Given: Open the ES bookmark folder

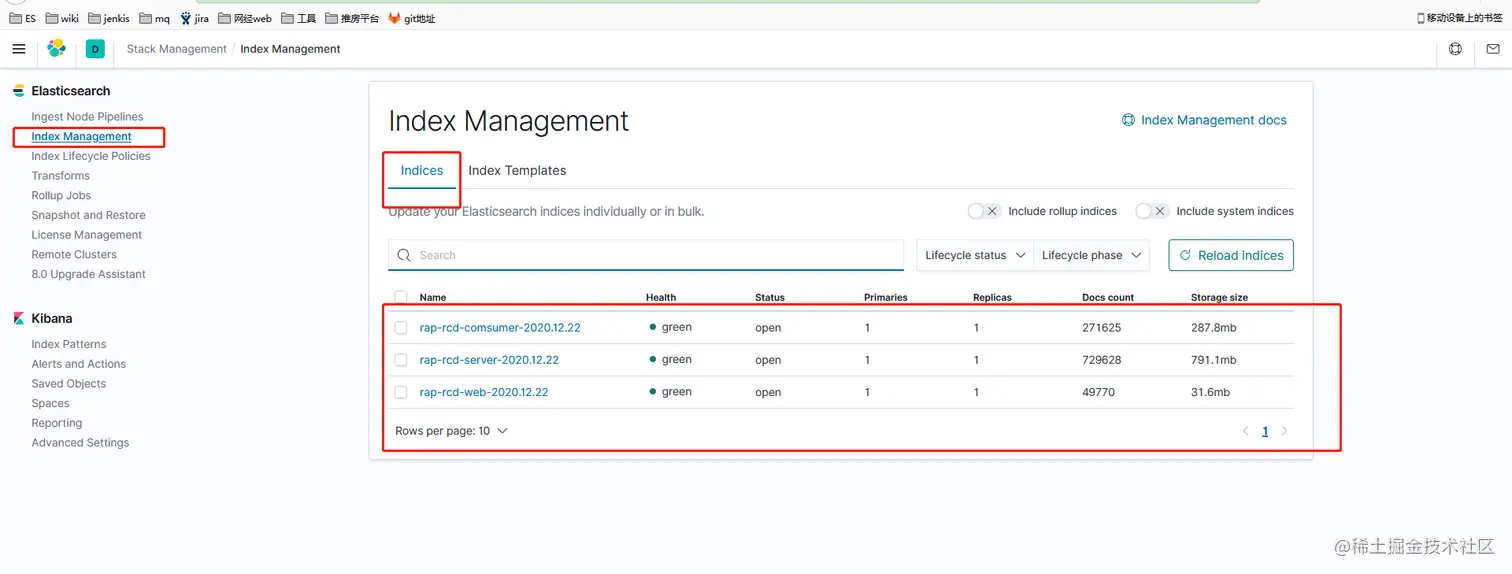Looking at the screenshot, I should (23, 18).
